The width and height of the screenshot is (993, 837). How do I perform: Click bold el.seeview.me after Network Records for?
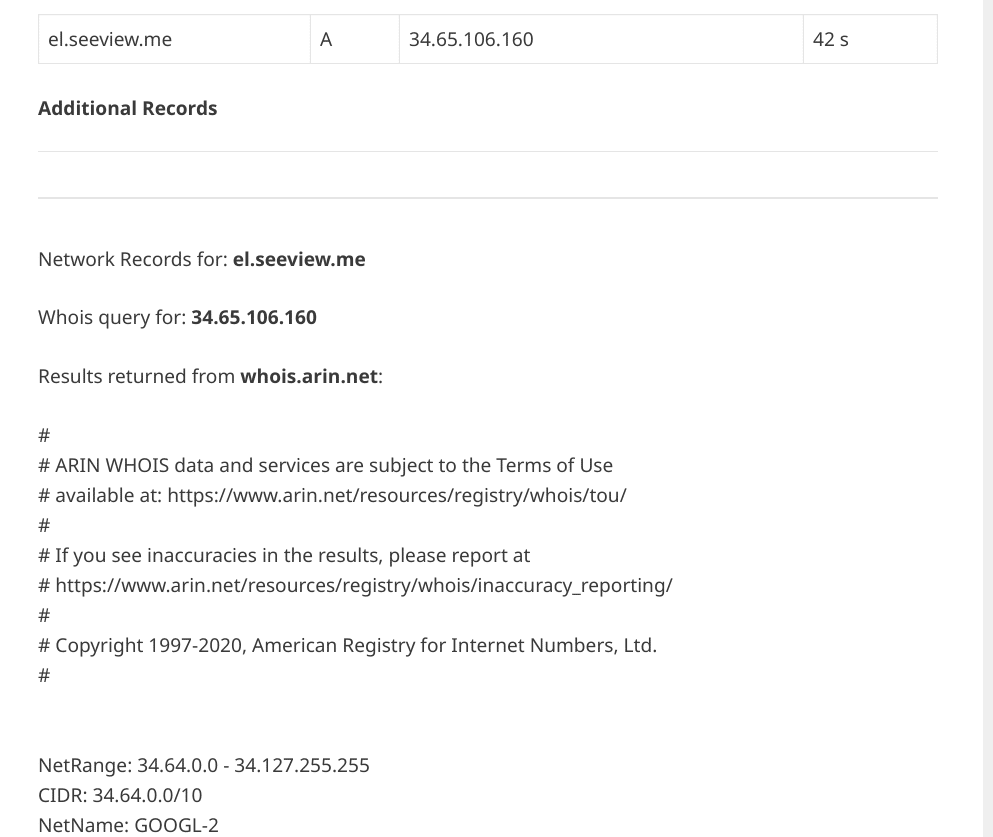299,259
